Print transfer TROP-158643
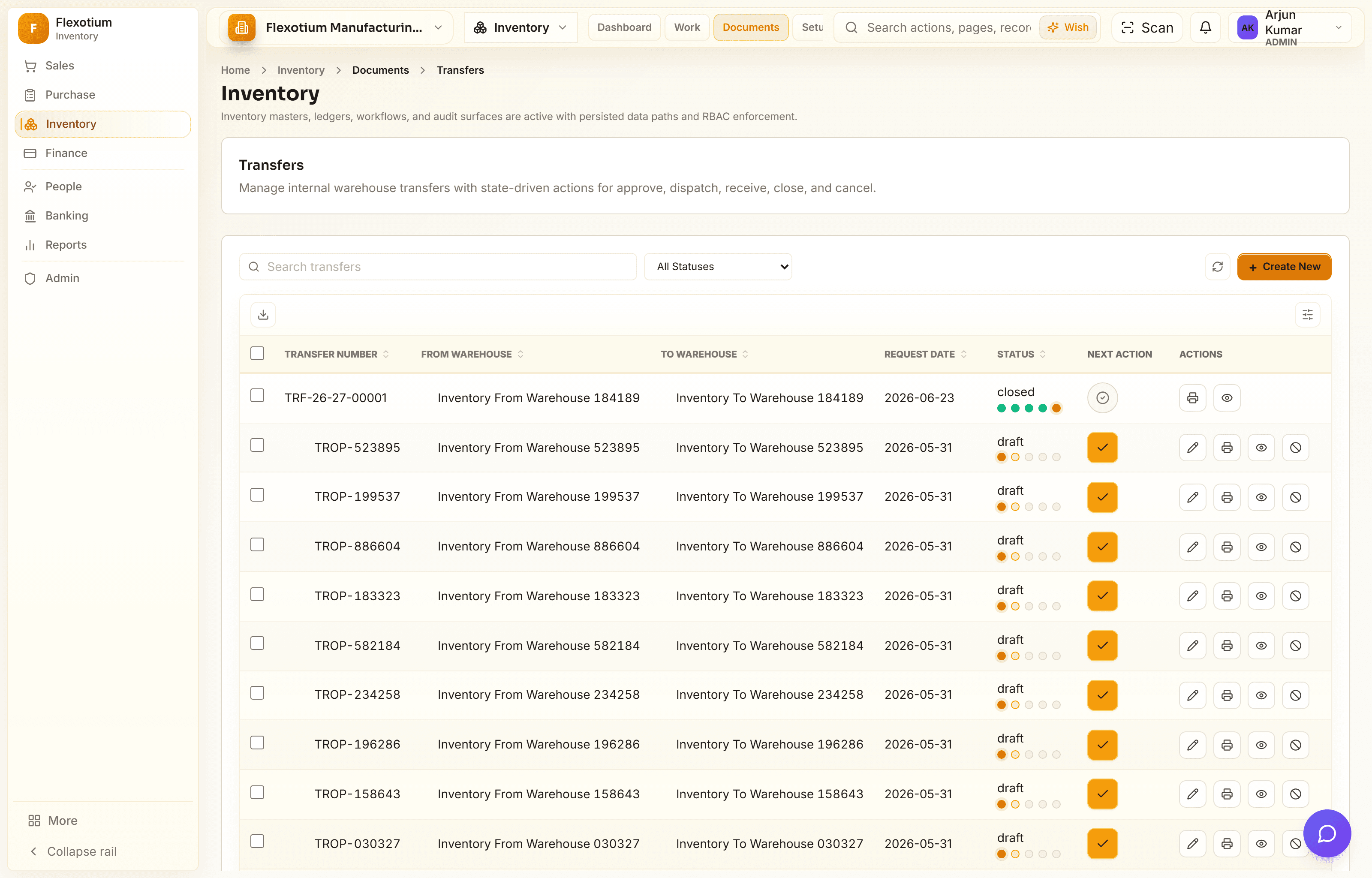Screen dimensions: 1372x878 1227,794
